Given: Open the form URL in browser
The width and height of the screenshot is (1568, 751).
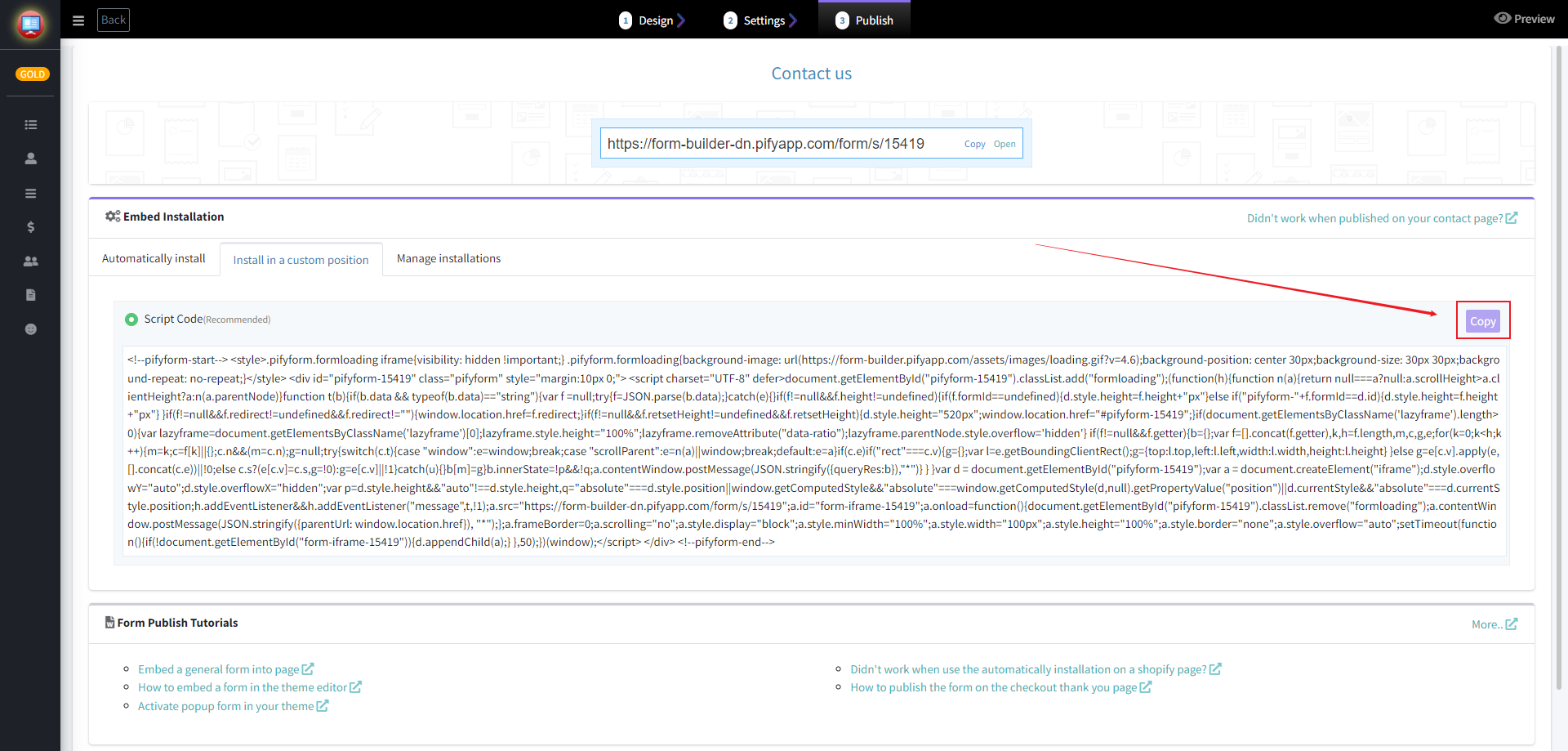Looking at the screenshot, I should point(1004,145).
